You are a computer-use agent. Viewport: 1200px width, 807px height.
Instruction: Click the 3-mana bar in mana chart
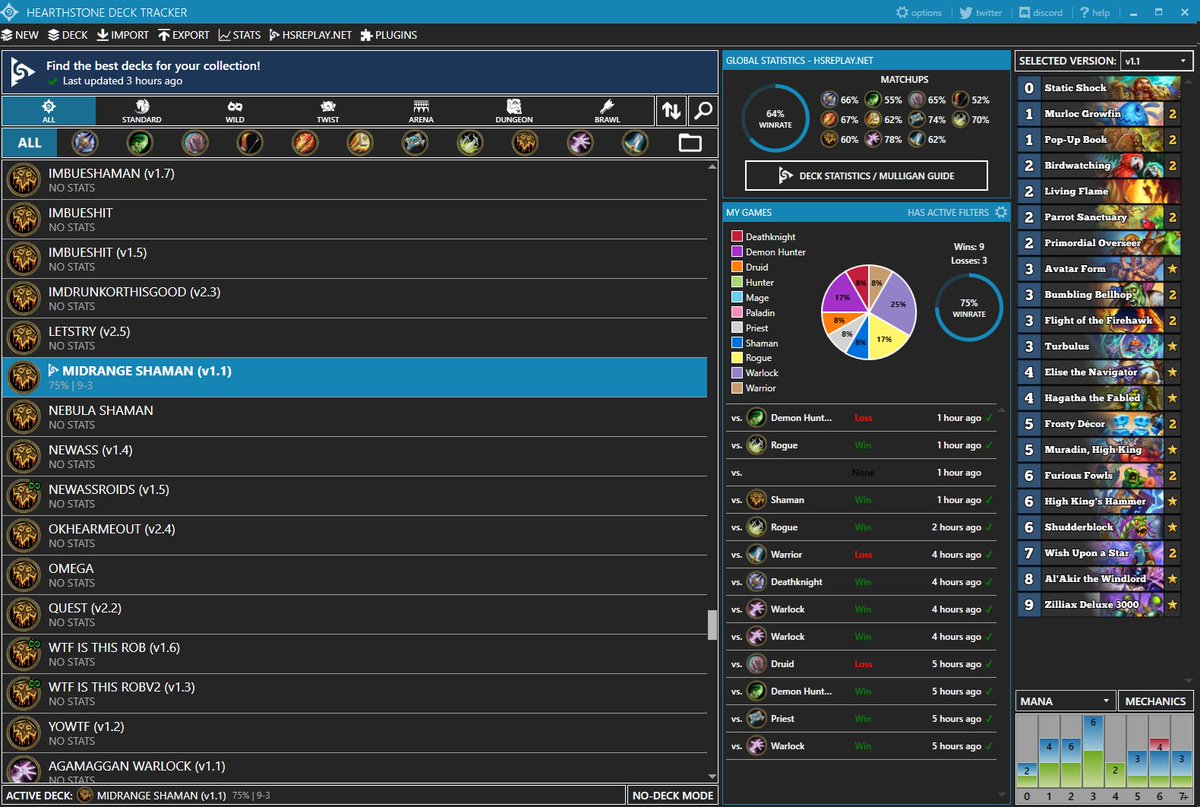(1091, 751)
